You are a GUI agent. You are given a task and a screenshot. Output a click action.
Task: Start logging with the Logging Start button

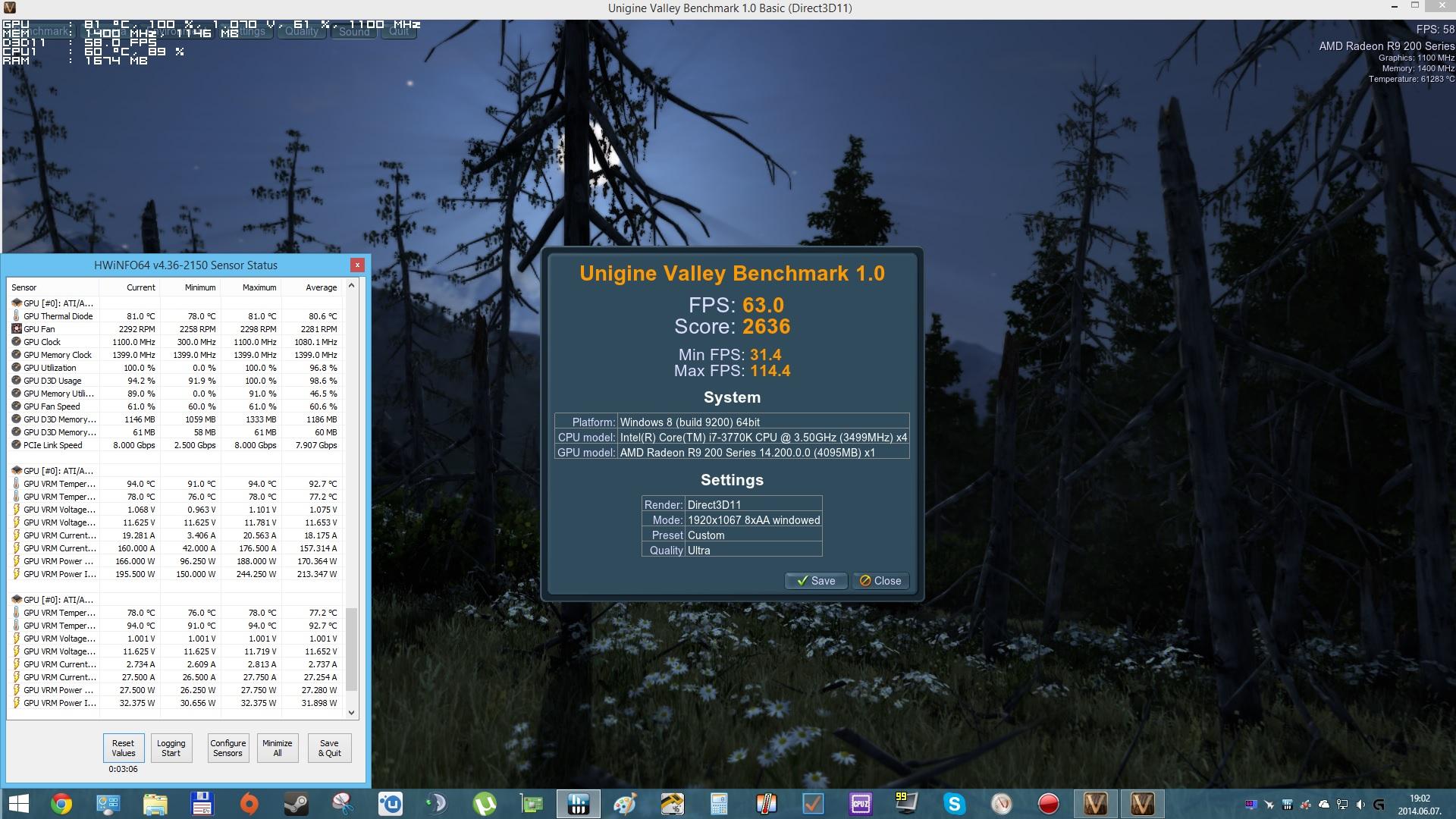(171, 748)
